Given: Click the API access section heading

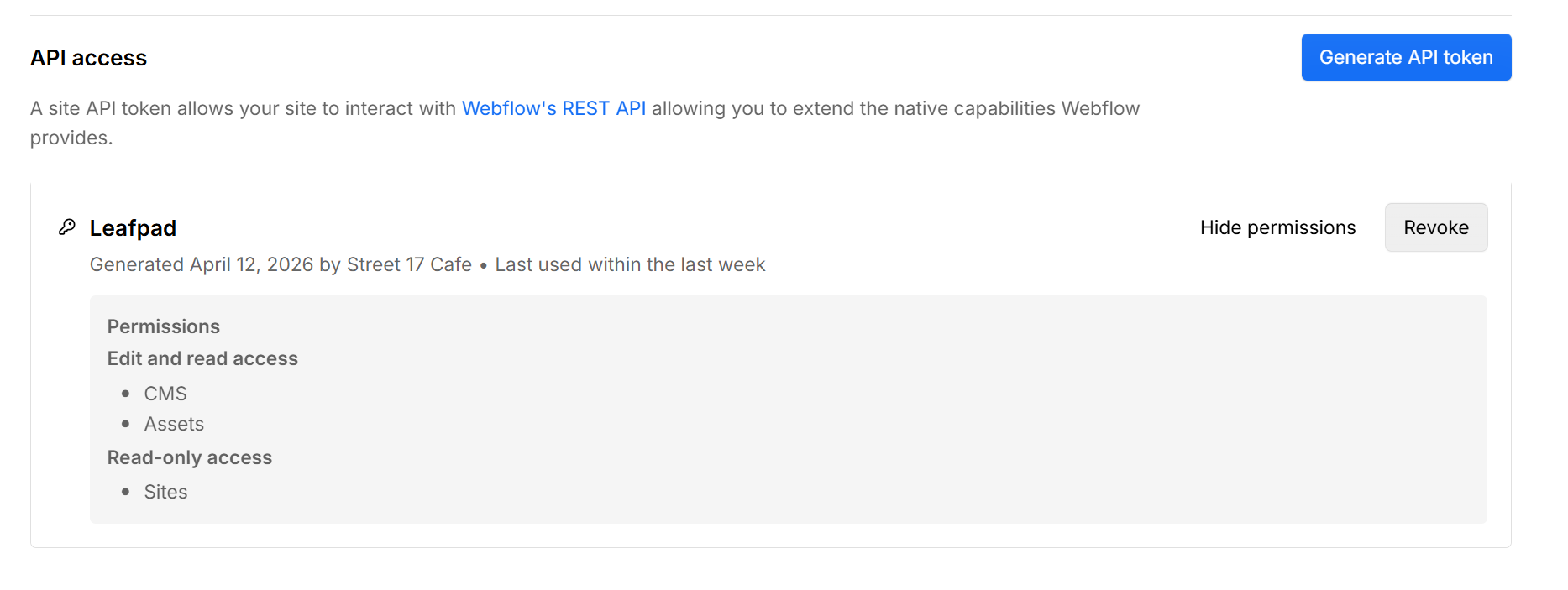Looking at the screenshot, I should click(x=88, y=58).
